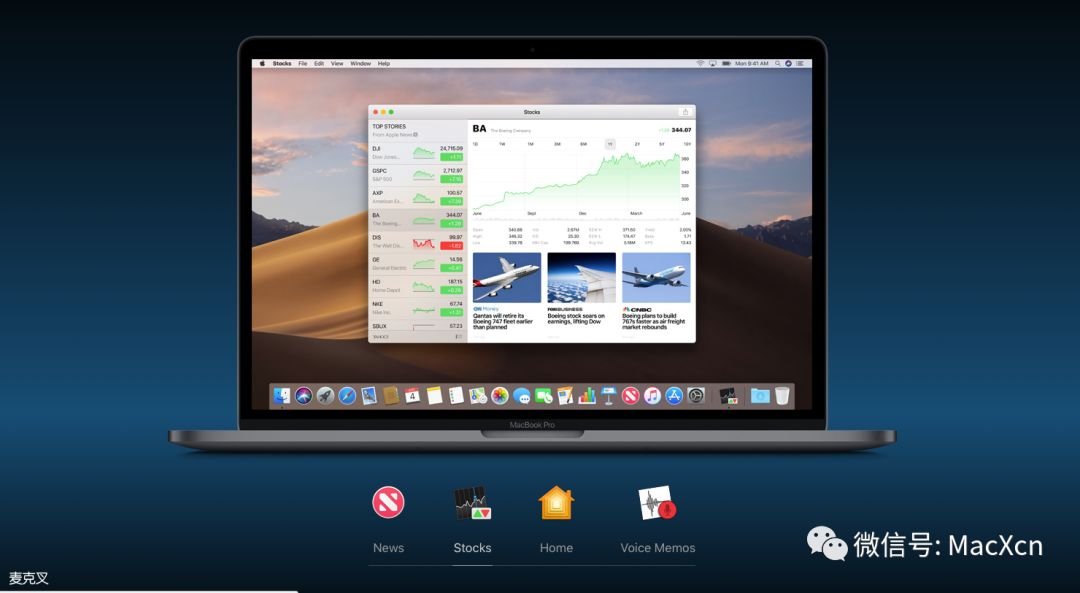Viewport: 1080px width, 593px height.
Task: Open Reminders list icon in Dock
Action: (456, 395)
